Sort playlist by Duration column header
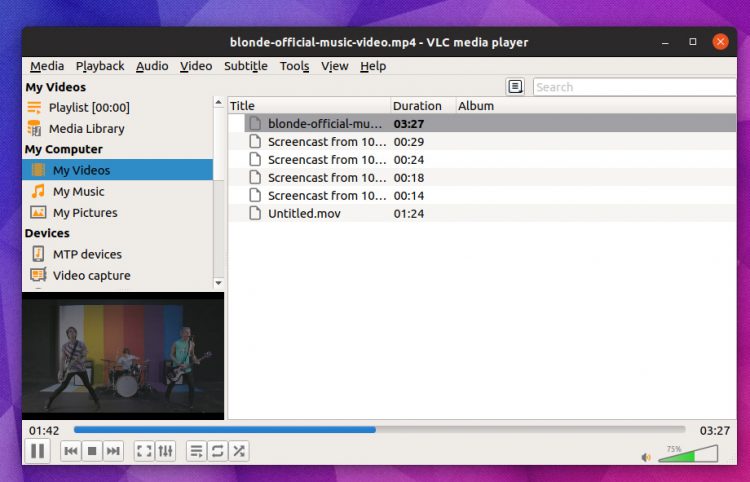 point(423,106)
